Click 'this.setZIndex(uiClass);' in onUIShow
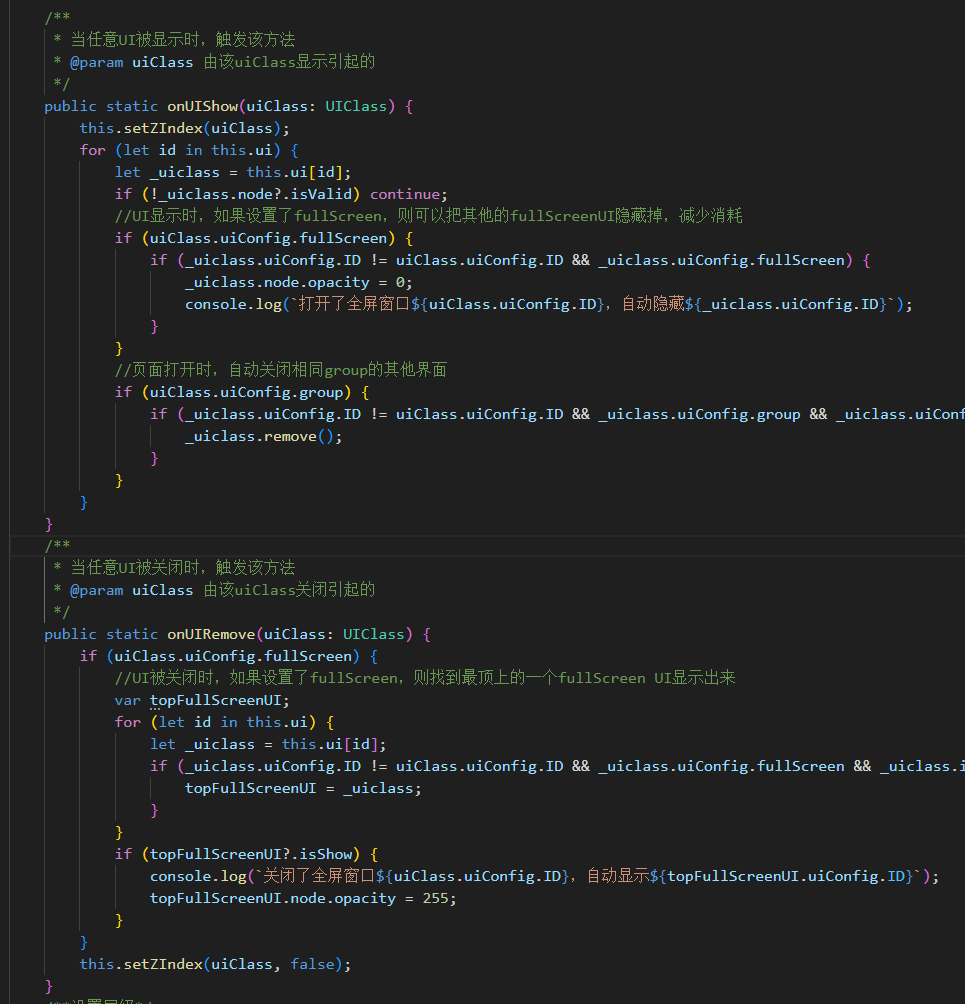Viewport: 965px width, 1004px height. pyautogui.click(x=184, y=128)
